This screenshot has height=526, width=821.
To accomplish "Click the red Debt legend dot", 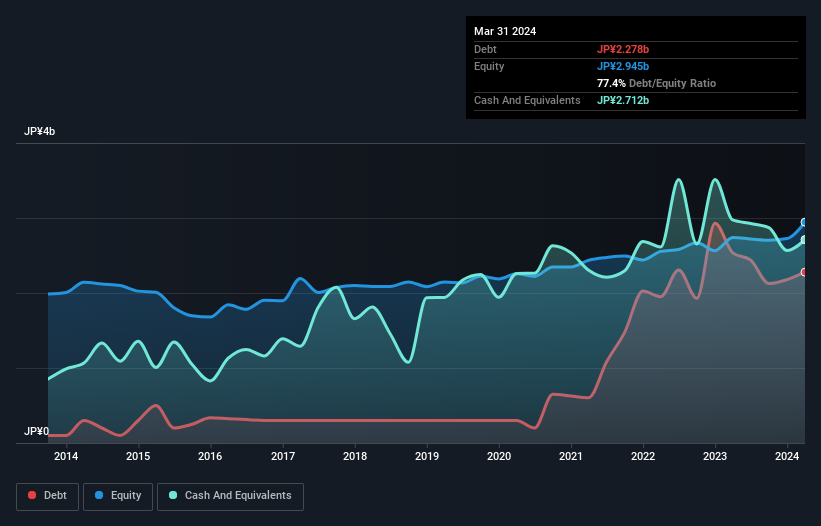I will [x=33, y=495].
